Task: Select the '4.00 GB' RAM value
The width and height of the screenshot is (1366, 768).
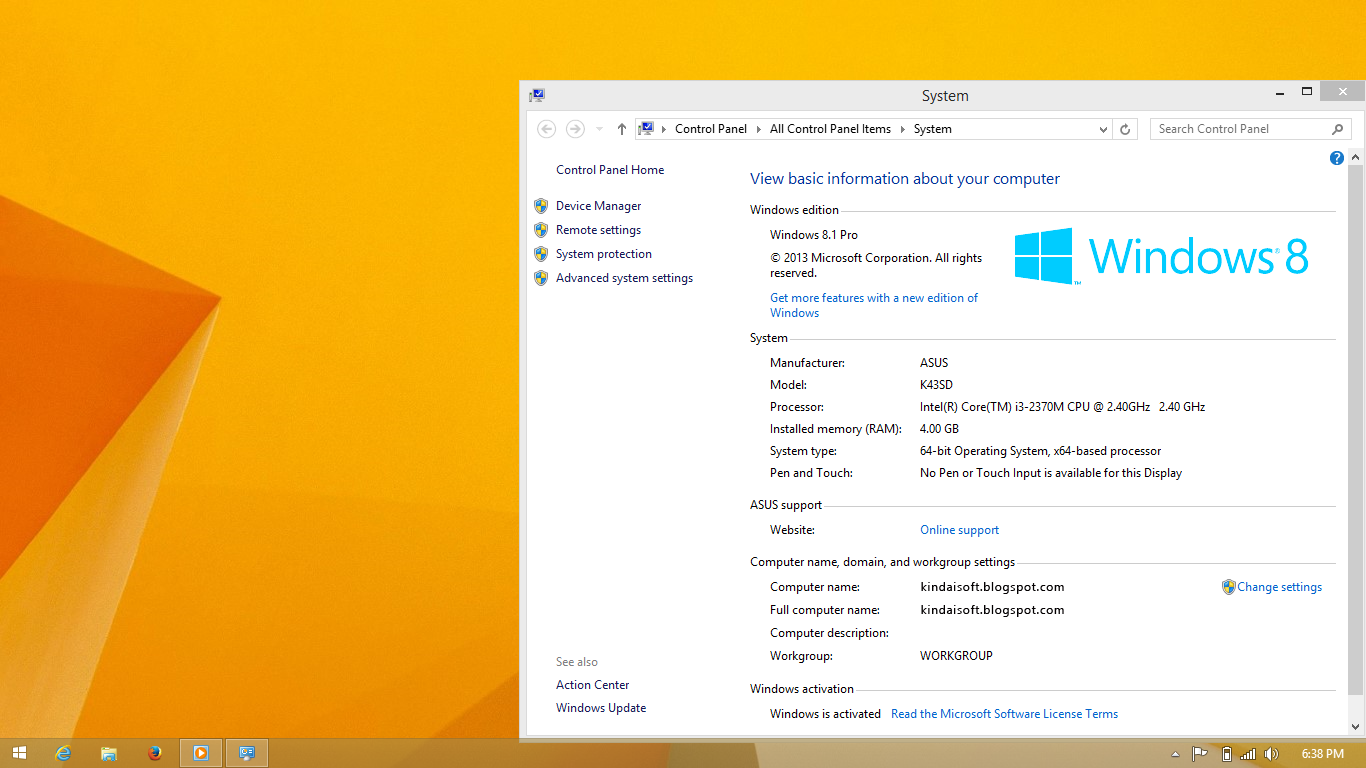Action: tap(939, 429)
